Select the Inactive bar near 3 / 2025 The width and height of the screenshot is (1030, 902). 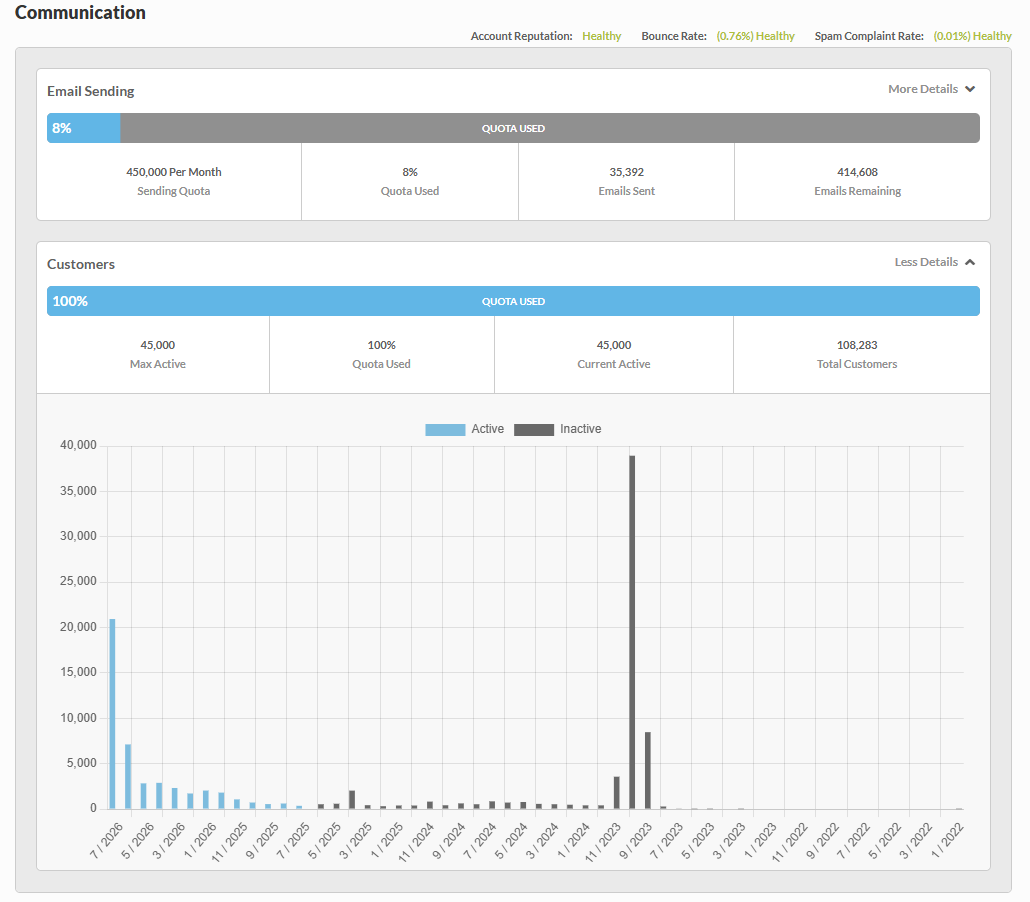(x=352, y=800)
